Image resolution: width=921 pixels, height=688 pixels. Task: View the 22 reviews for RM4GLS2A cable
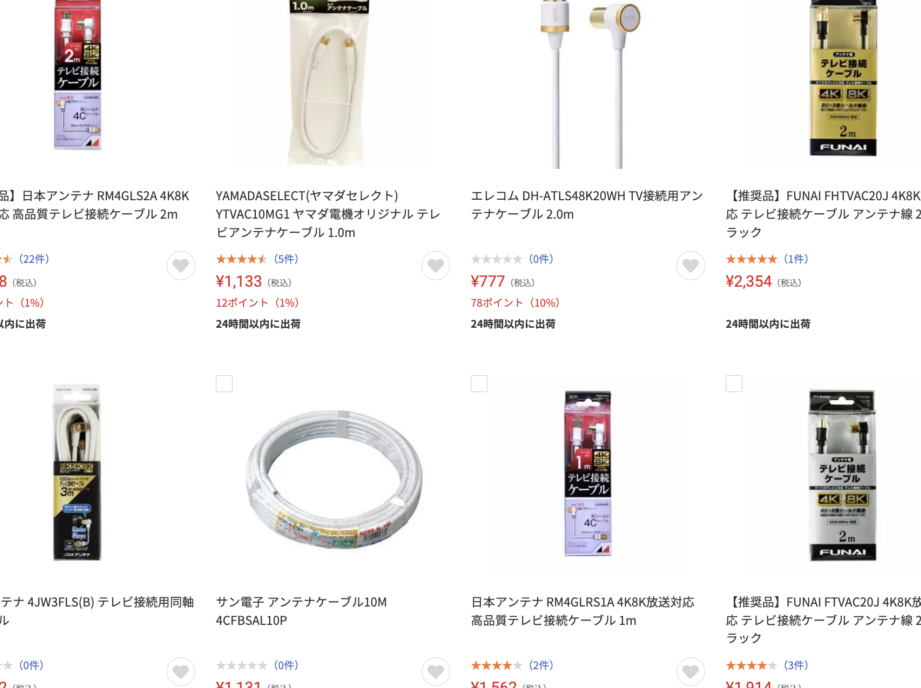coord(34,259)
